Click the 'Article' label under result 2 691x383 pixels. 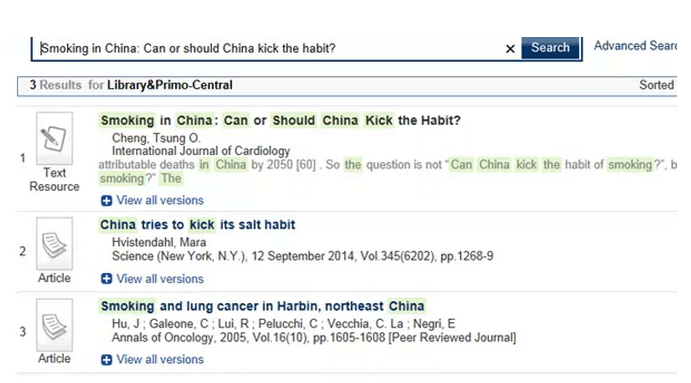point(54,278)
